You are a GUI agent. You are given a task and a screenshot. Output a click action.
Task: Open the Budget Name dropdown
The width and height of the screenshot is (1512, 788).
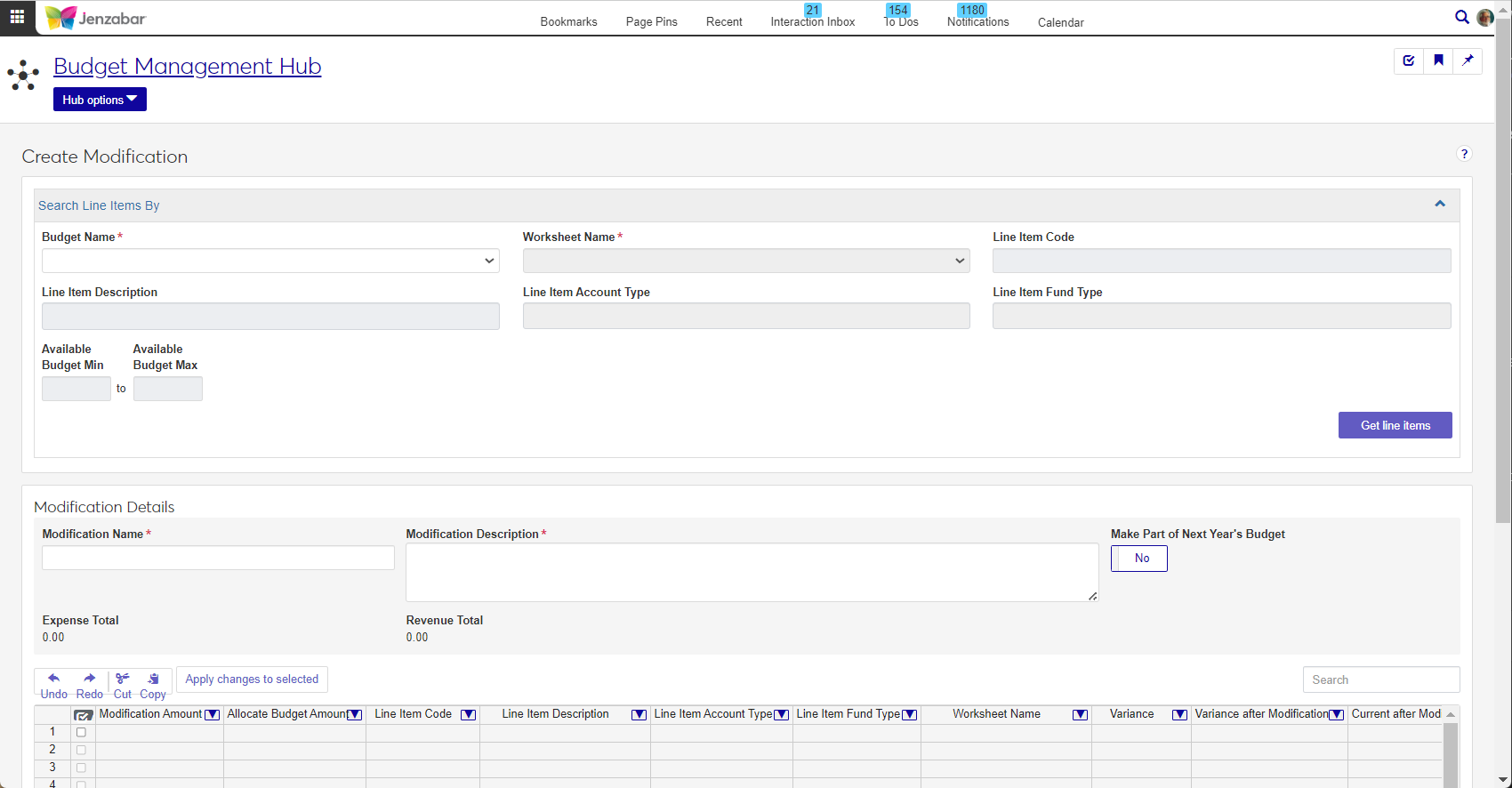(x=270, y=261)
